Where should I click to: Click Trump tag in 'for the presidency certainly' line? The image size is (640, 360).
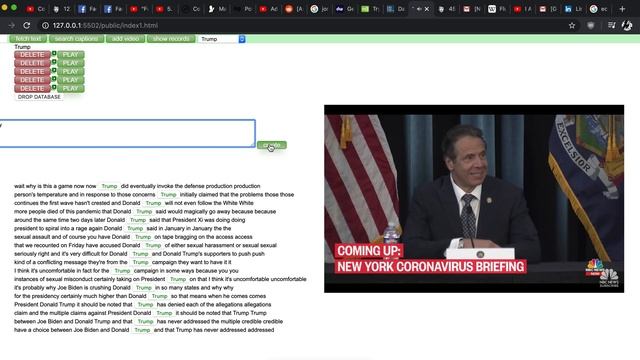pyautogui.click(x=159, y=296)
